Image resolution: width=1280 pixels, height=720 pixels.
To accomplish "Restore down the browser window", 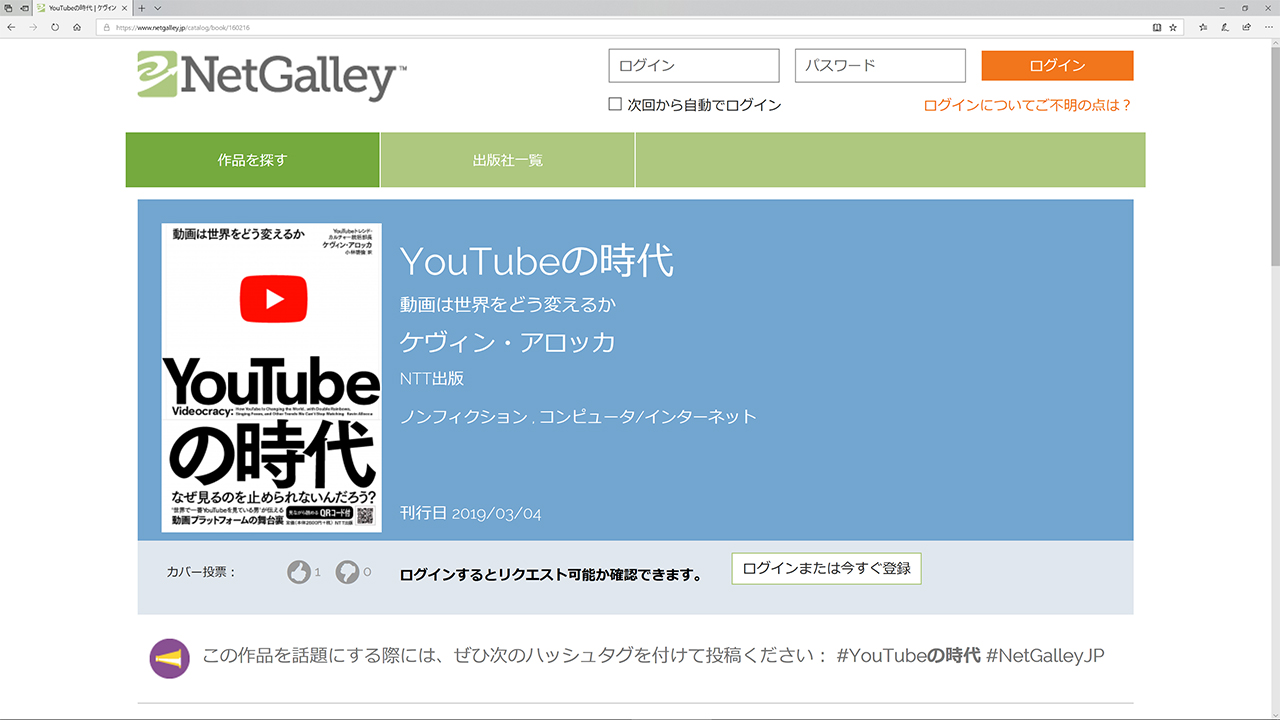I will 1245,8.
